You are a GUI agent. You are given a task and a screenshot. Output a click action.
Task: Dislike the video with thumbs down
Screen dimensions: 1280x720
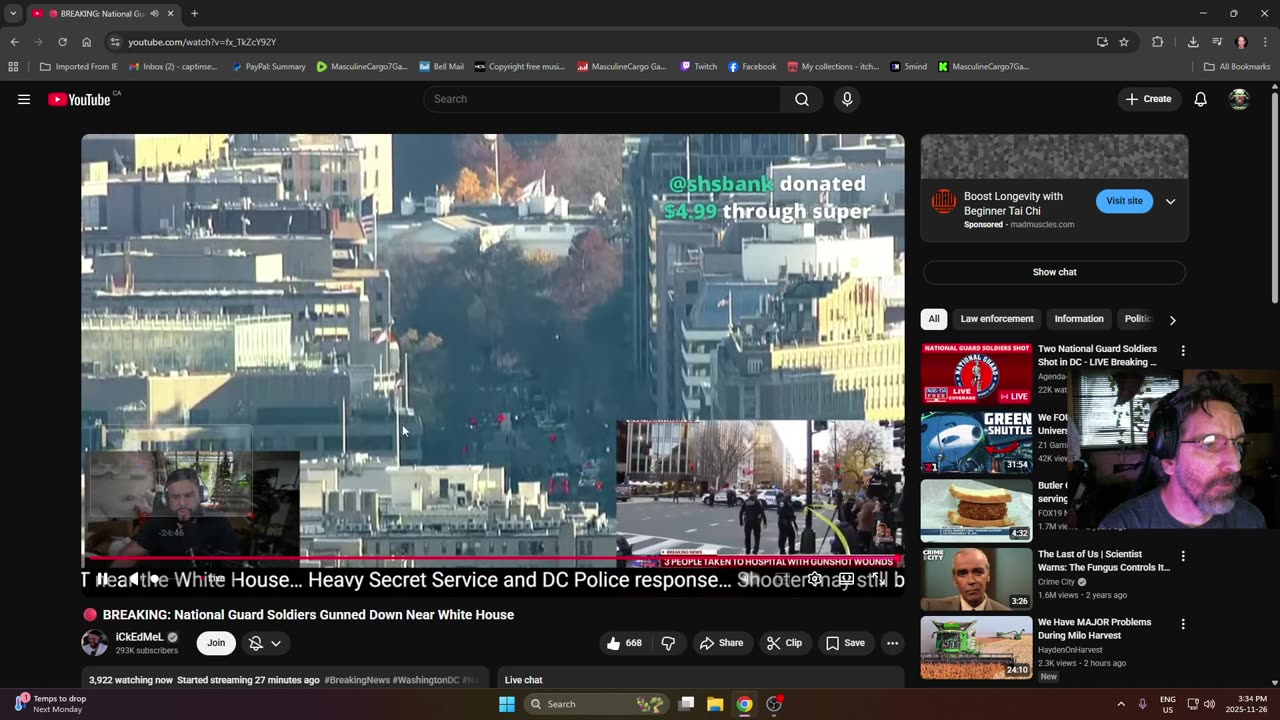coord(669,643)
